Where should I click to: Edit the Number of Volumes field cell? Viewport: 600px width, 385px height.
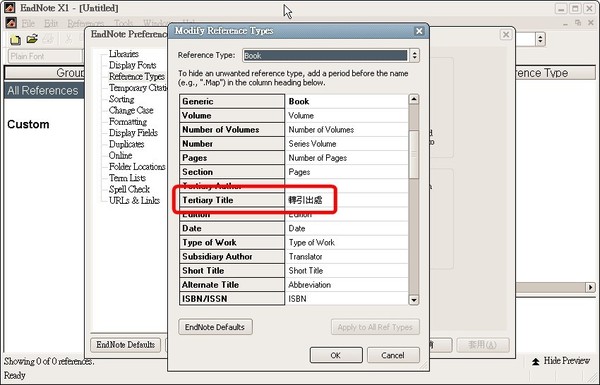[347, 130]
